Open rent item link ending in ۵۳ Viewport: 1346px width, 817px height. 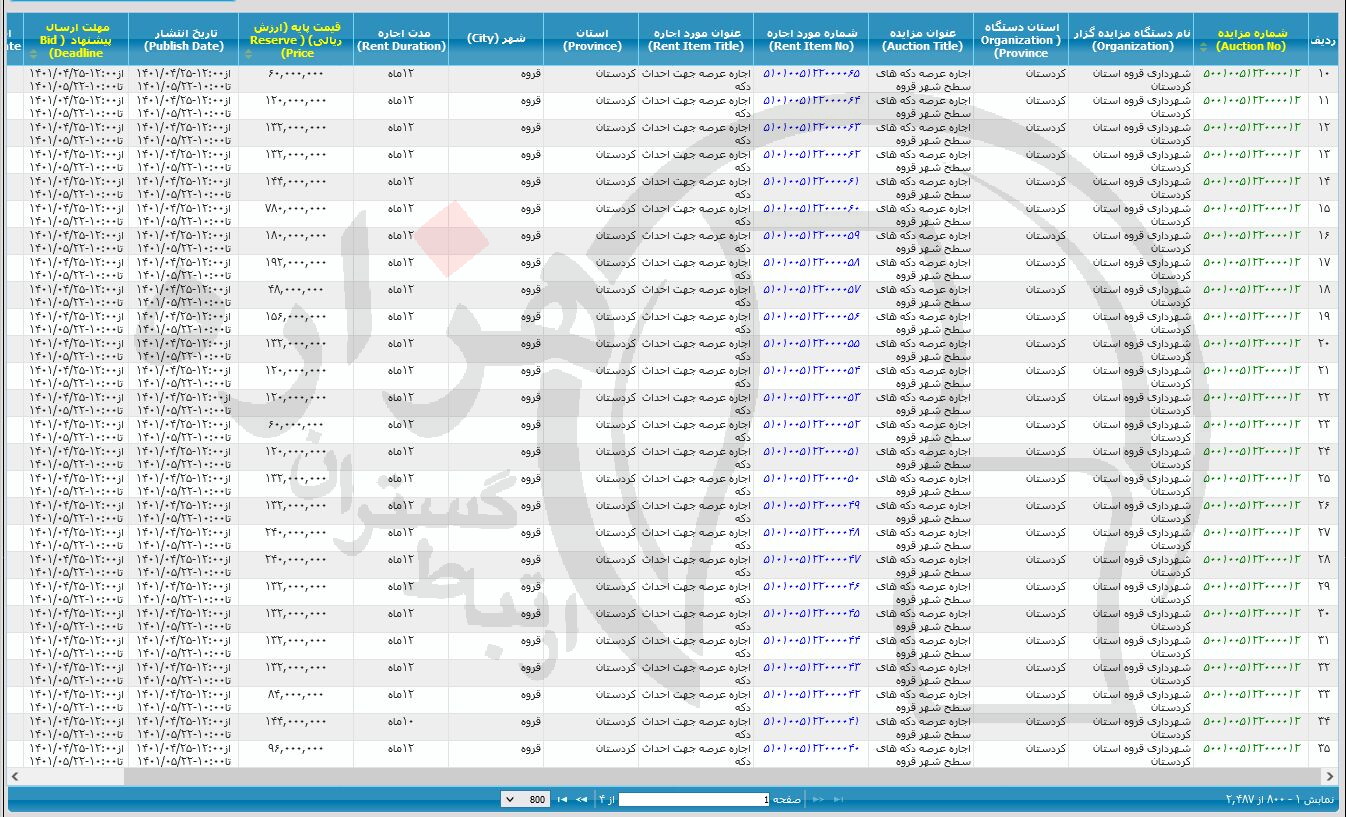811,397
